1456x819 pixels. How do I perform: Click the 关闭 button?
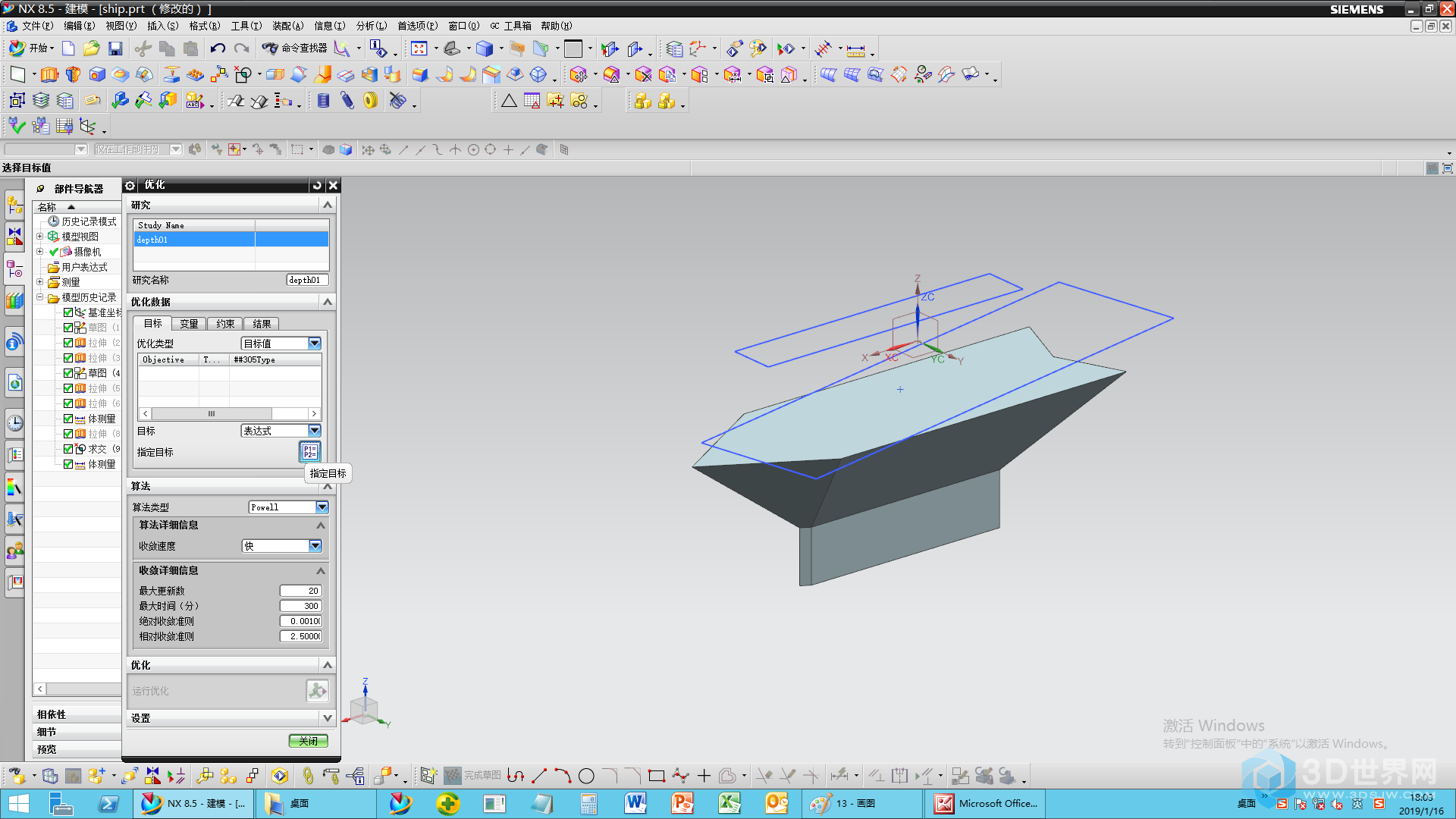click(308, 741)
